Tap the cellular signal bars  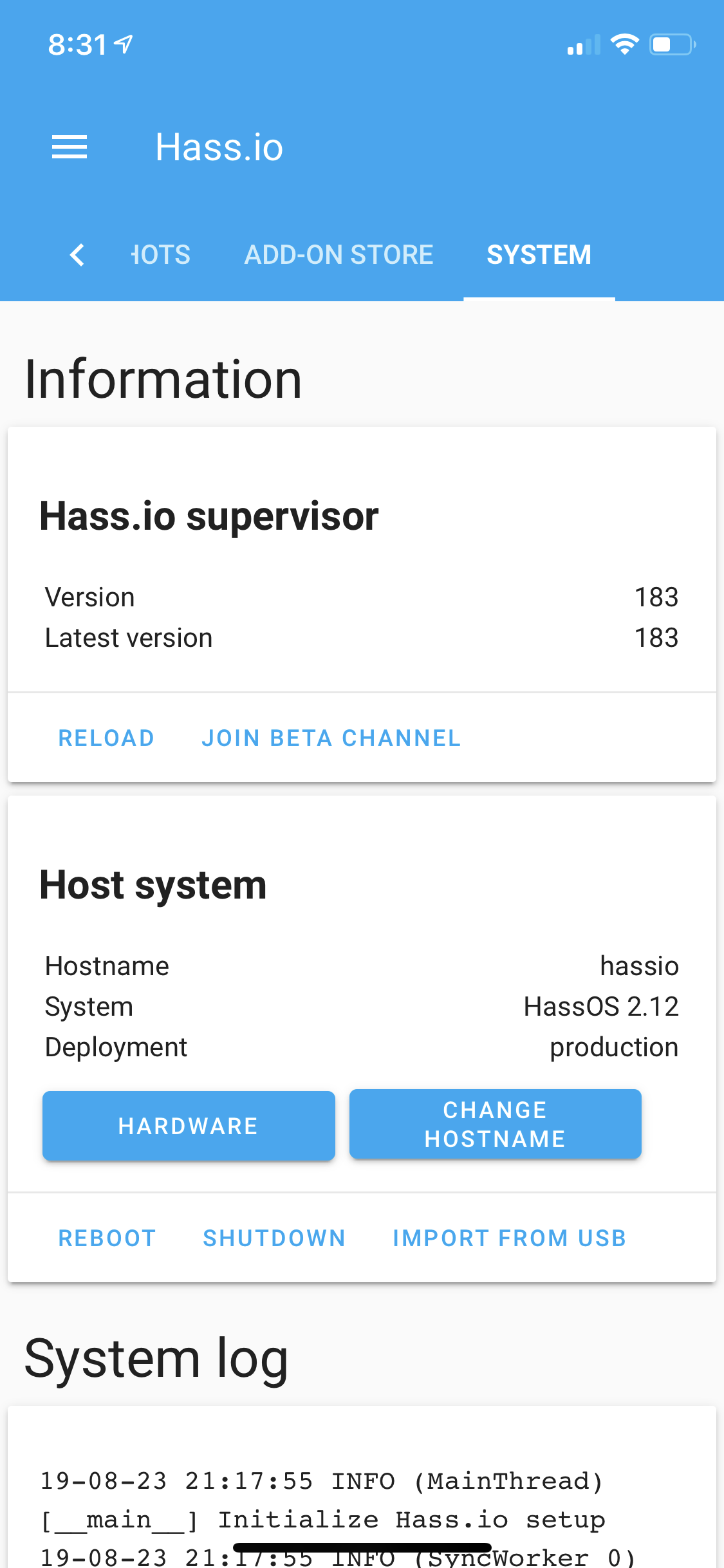tap(583, 46)
